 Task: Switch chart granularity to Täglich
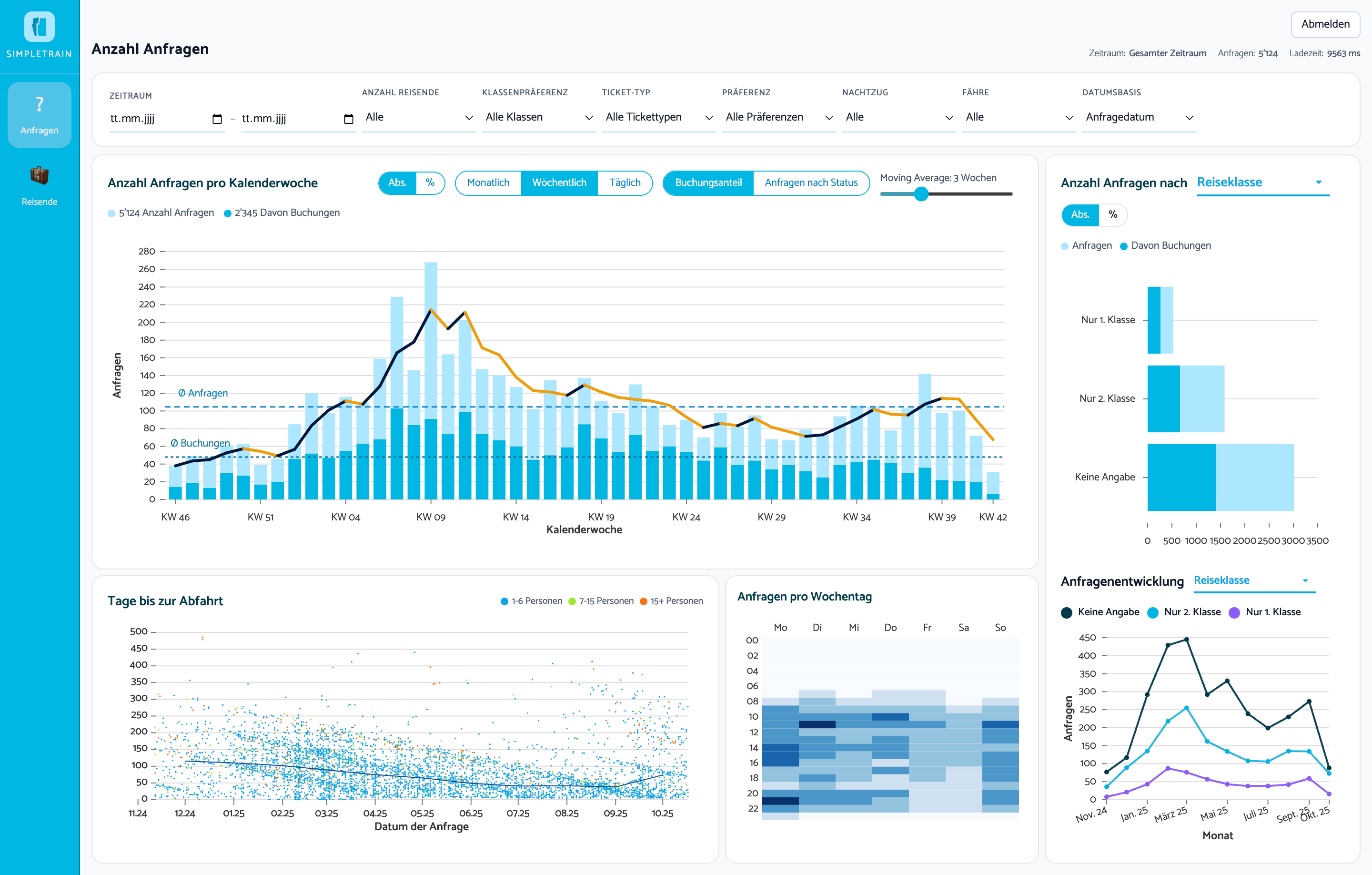coord(625,183)
